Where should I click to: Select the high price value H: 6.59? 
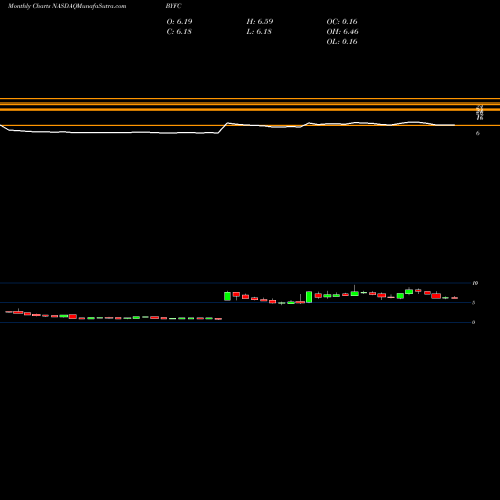[x=260, y=21]
